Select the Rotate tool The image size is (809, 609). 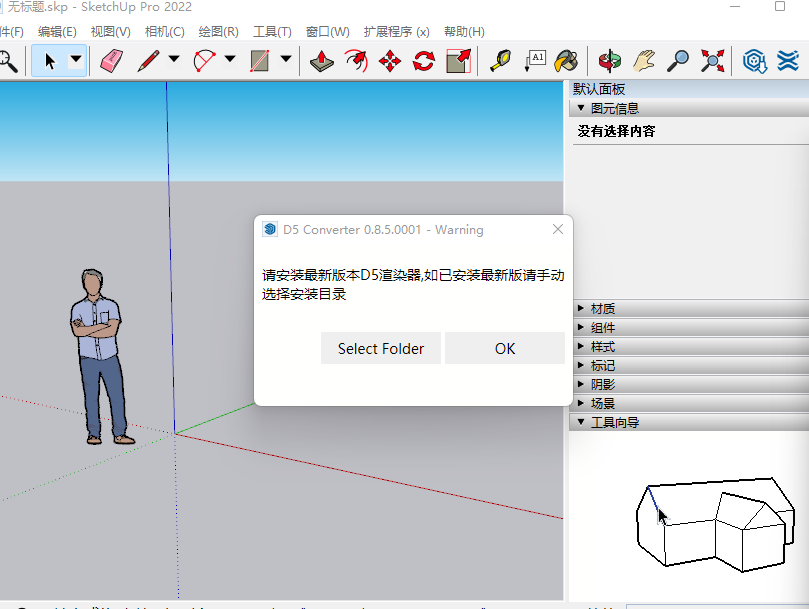tap(424, 61)
